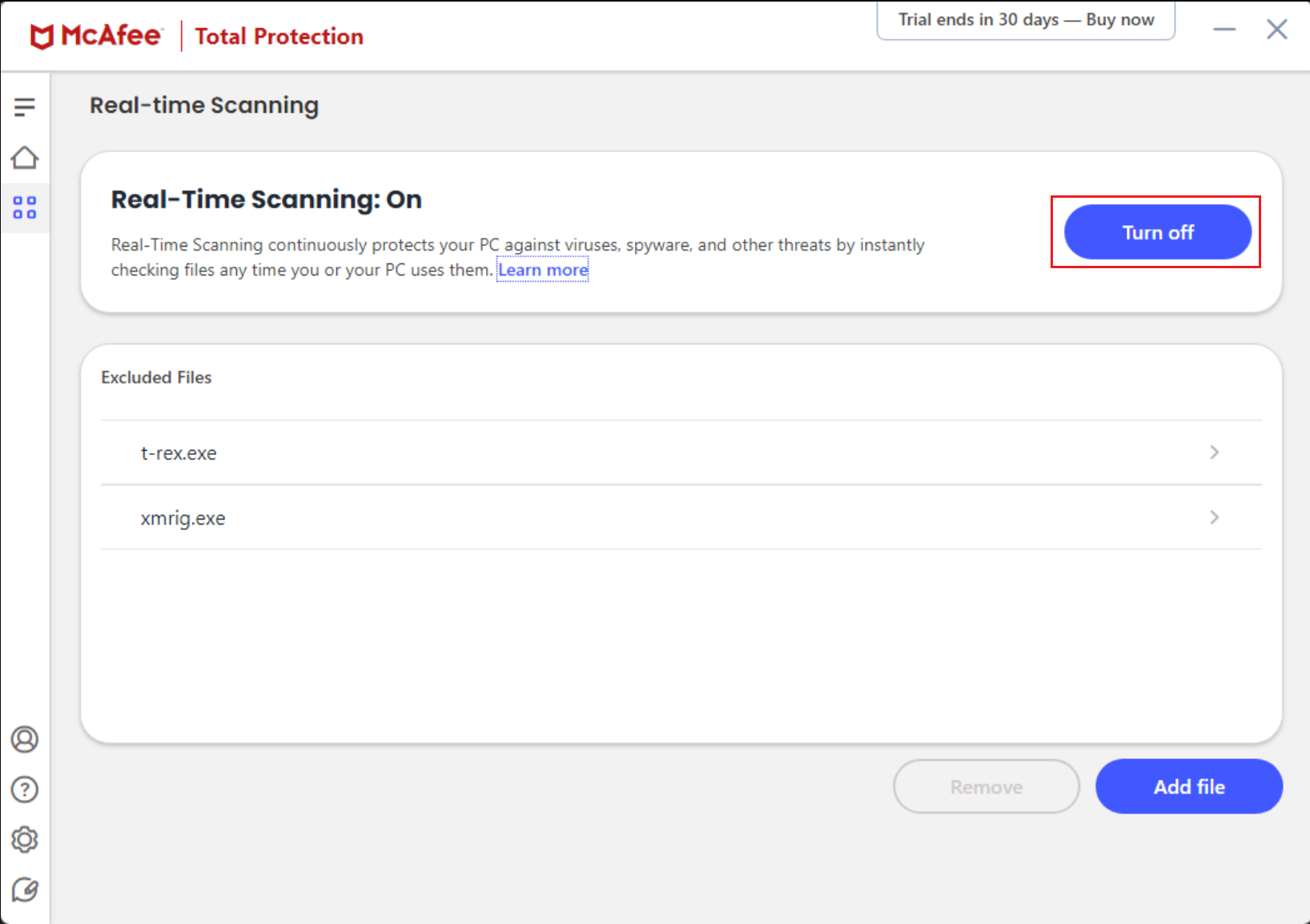This screenshot has width=1310, height=924.
Task: Open the settings gear icon
Action: coord(25,839)
